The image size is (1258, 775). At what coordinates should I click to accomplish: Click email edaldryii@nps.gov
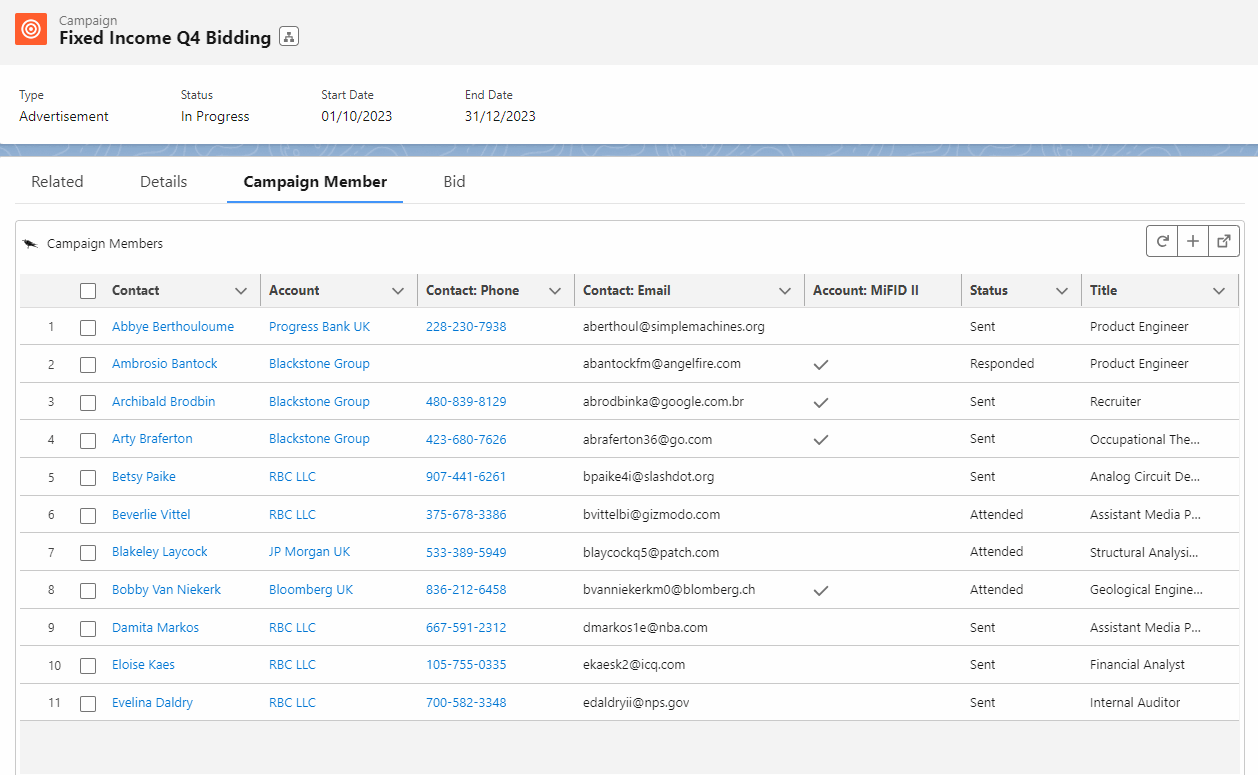pos(636,702)
